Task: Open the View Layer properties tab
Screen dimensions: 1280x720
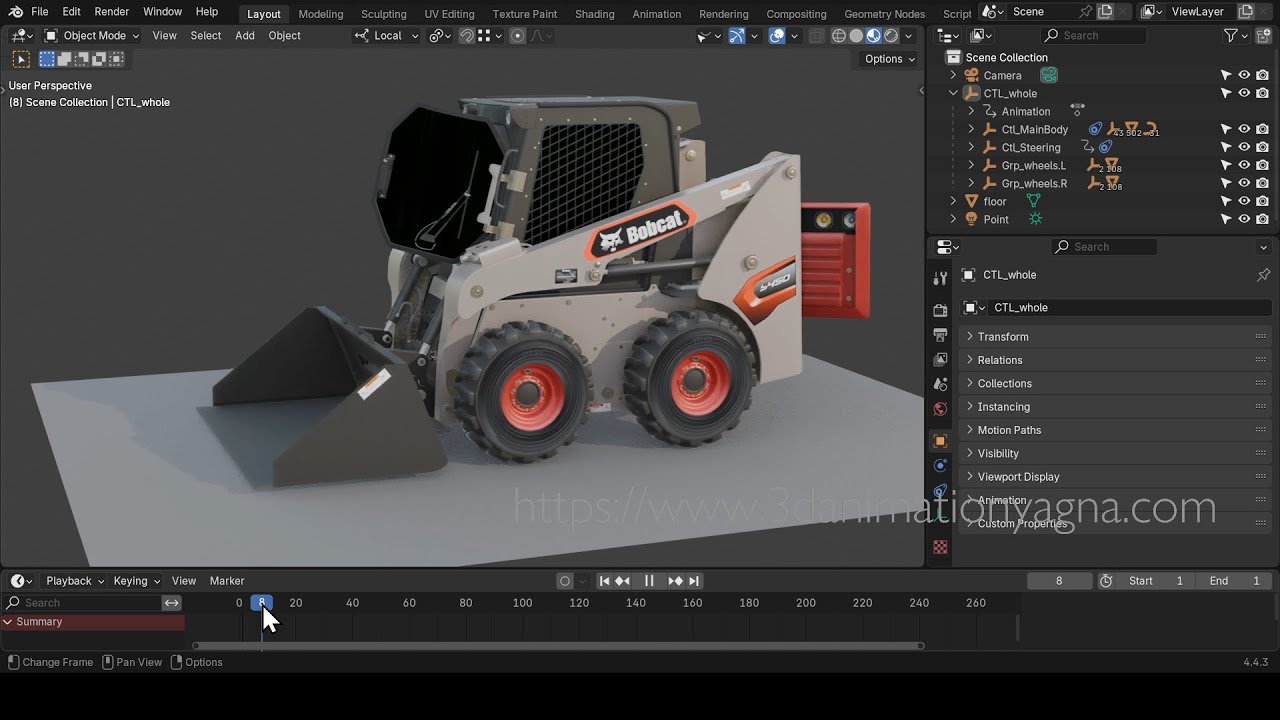Action: coord(940,359)
